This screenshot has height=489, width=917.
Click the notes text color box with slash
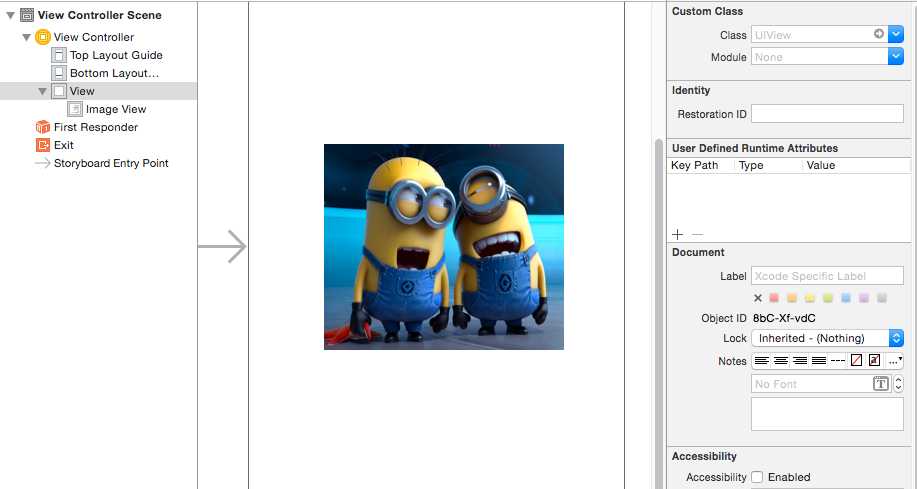click(856, 361)
